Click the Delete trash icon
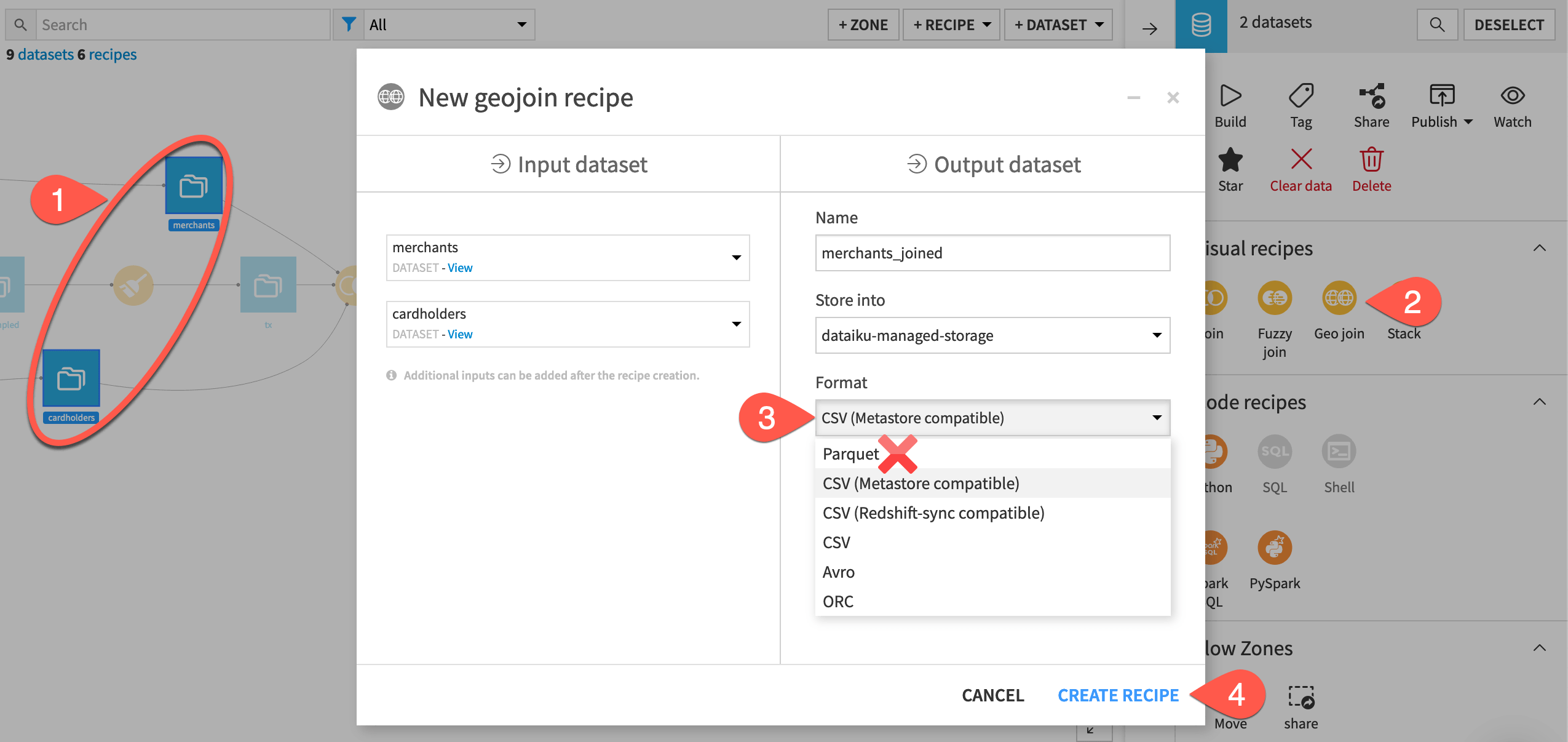Image resolution: width=1568 pixels, height=742 pixels. (1372, 159)
